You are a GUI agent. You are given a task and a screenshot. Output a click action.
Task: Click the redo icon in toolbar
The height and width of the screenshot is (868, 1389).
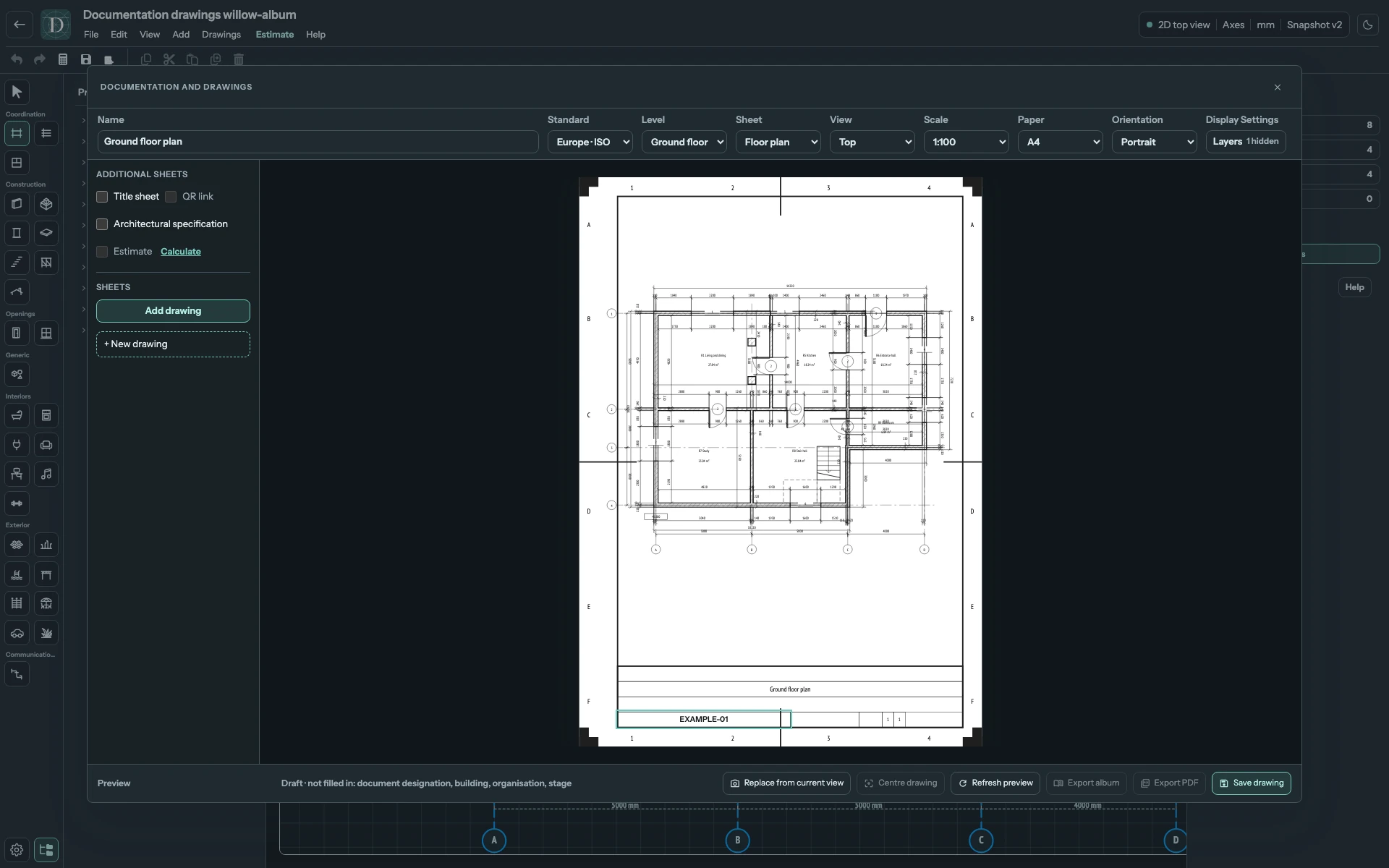[40, 59]
